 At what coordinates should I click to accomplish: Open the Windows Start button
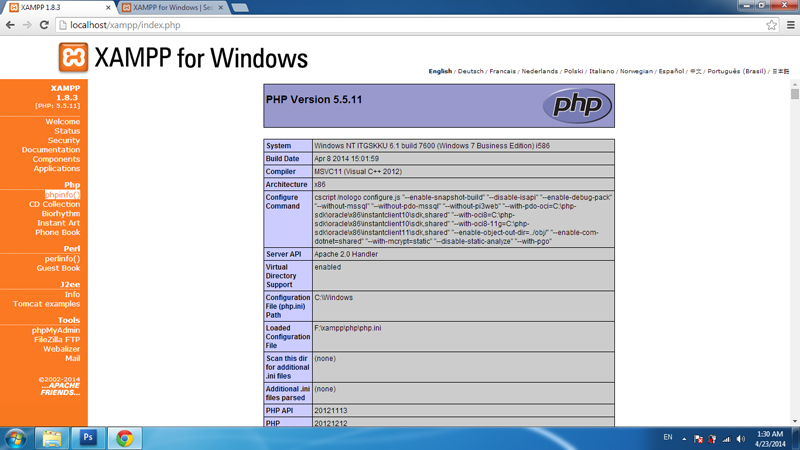(x=15, y=438)
